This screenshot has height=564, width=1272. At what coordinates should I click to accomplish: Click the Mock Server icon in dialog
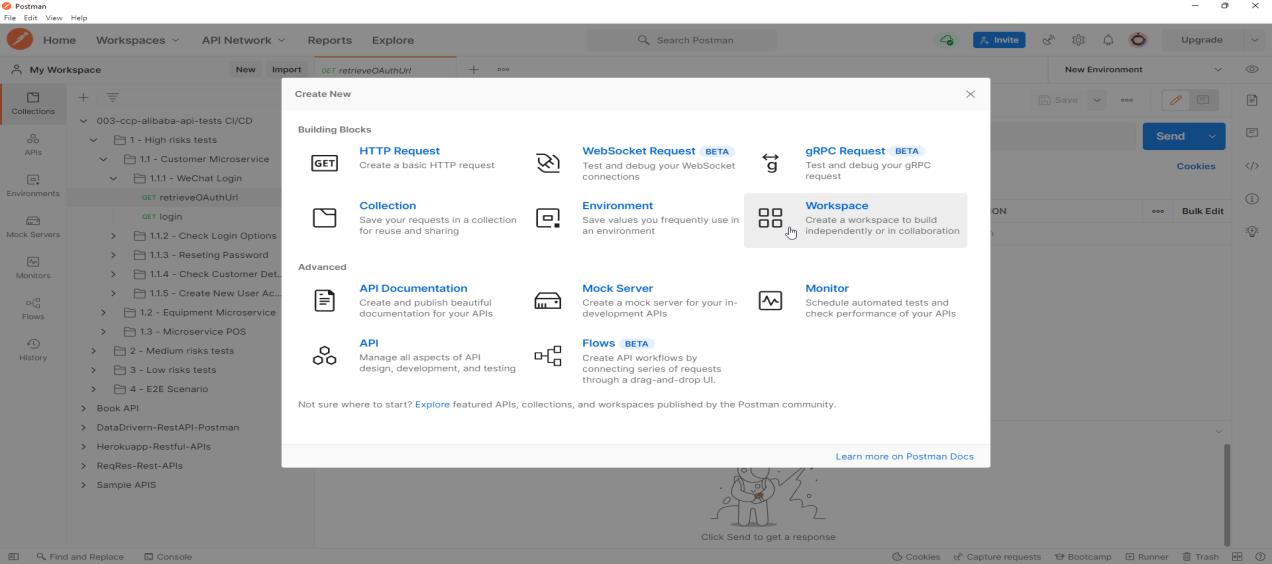point(548,300)
